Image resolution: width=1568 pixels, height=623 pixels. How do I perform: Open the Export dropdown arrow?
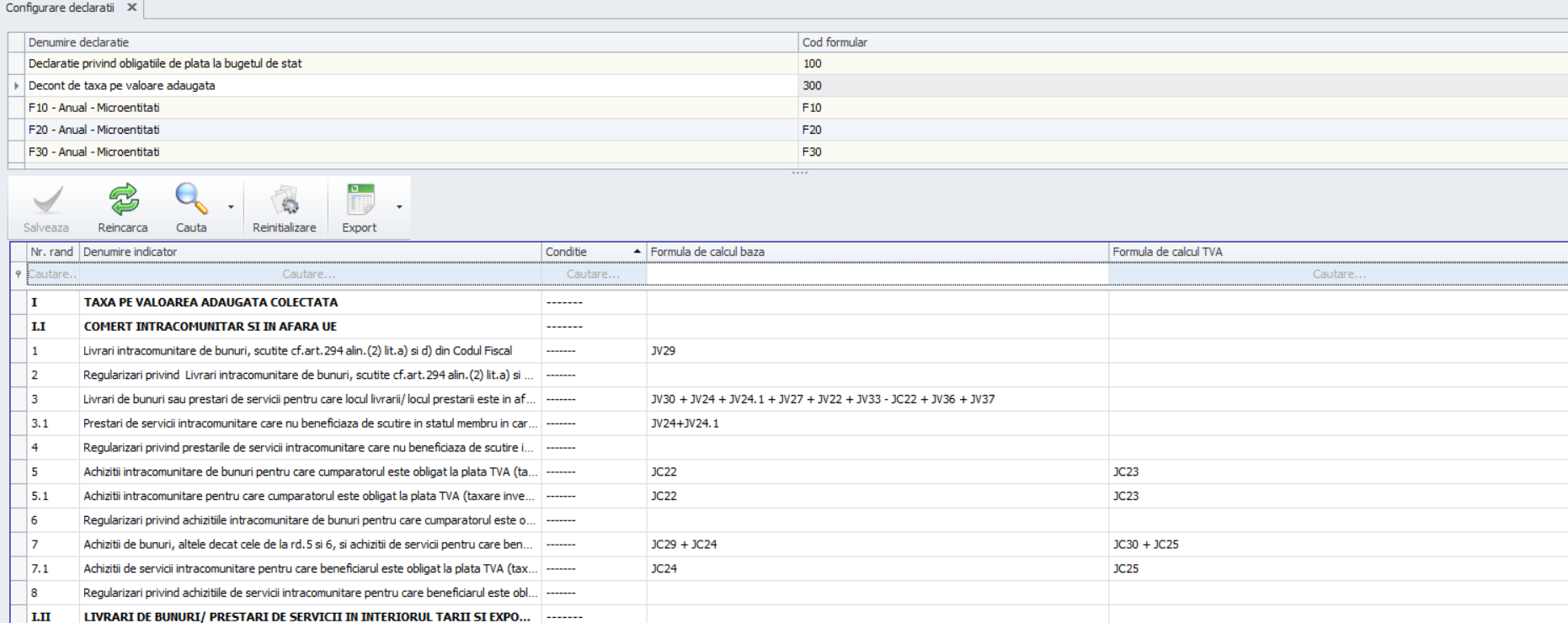399,207
